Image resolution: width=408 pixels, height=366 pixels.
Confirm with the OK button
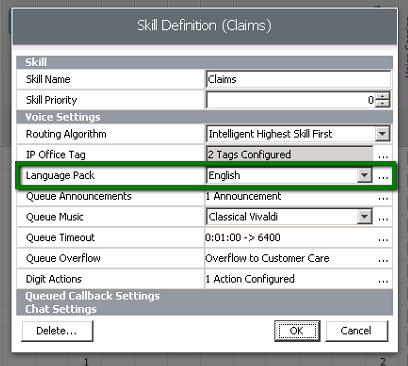click(297, 331)
